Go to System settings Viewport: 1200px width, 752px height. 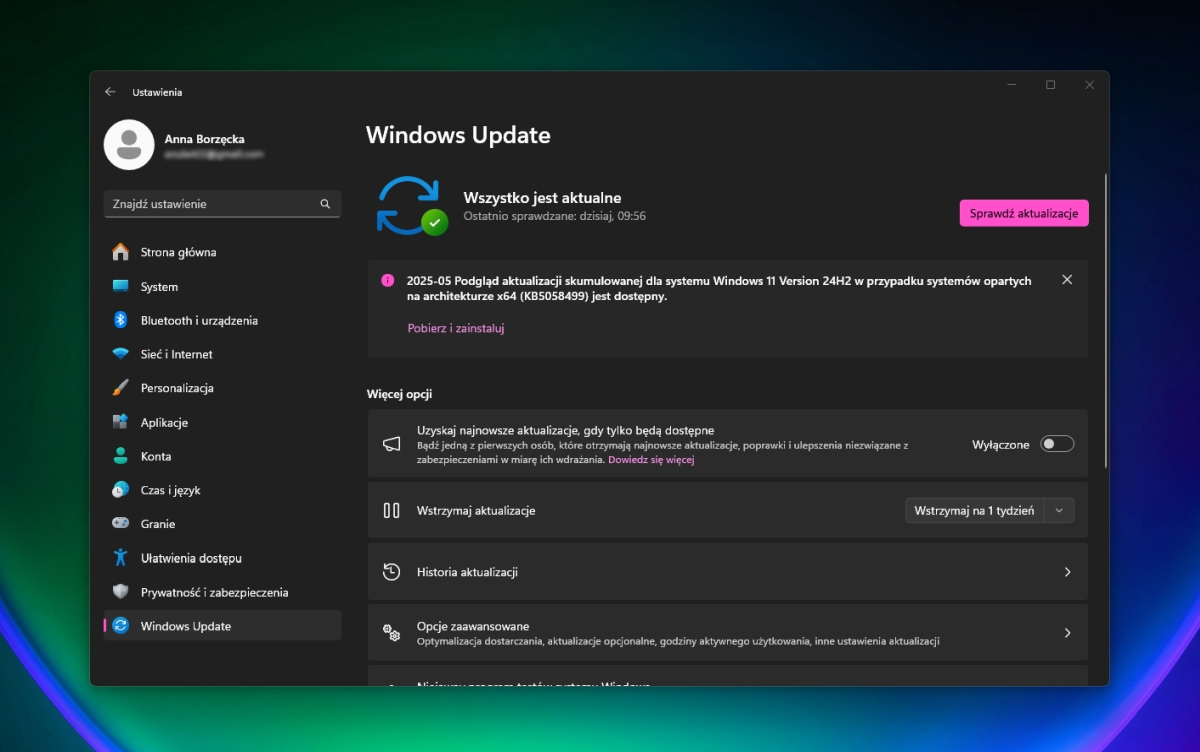coord(222,286)
